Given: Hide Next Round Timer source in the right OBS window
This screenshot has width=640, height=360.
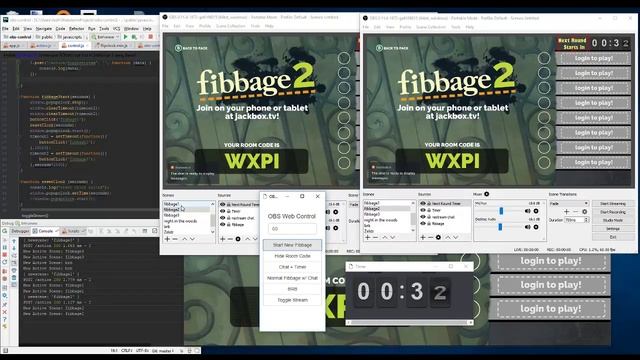Looking at the screenshot, I should click(x=423, y=203).
